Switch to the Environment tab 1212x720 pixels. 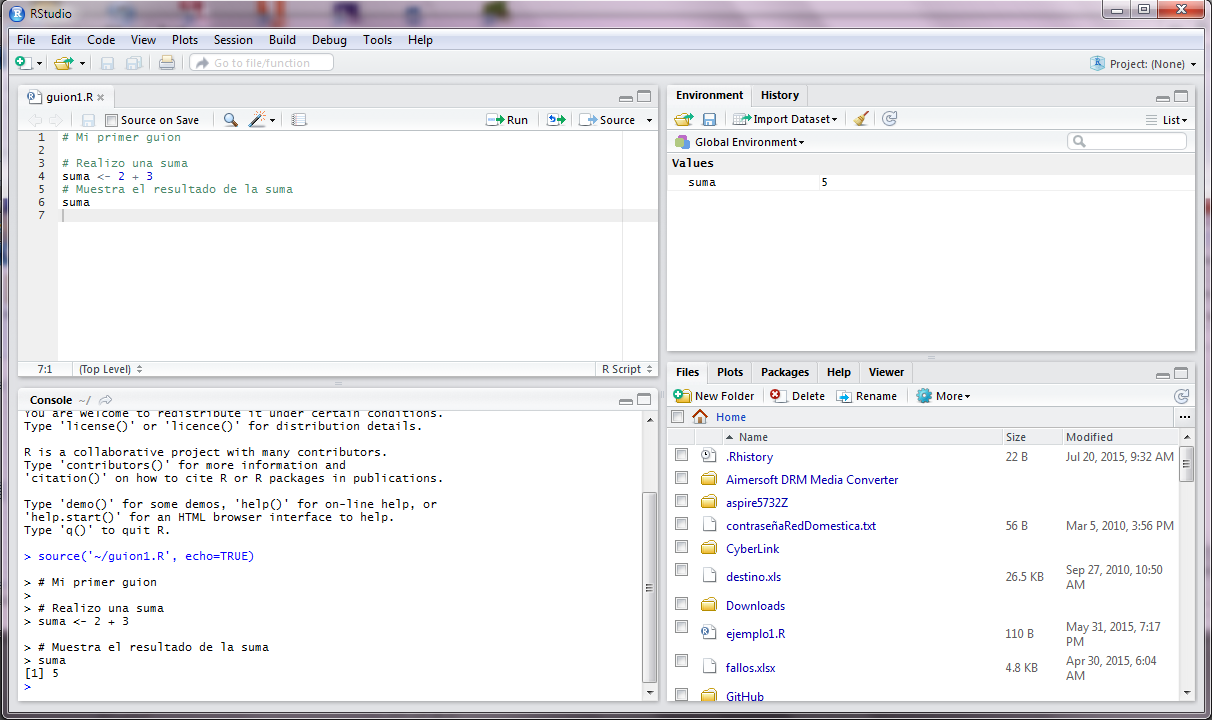pos(709,96)
